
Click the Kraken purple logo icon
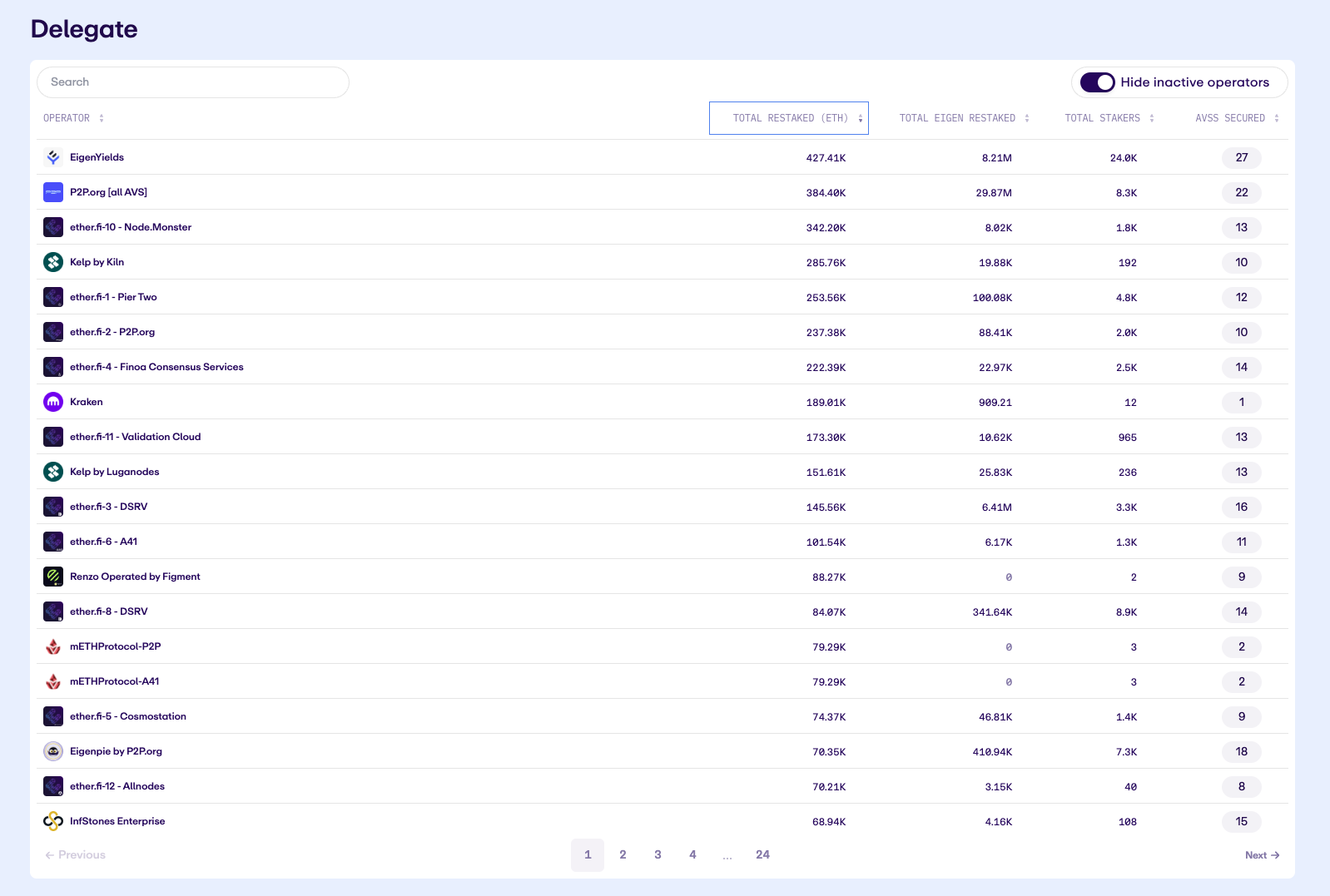pyautogui.click(x=53, y=402)
